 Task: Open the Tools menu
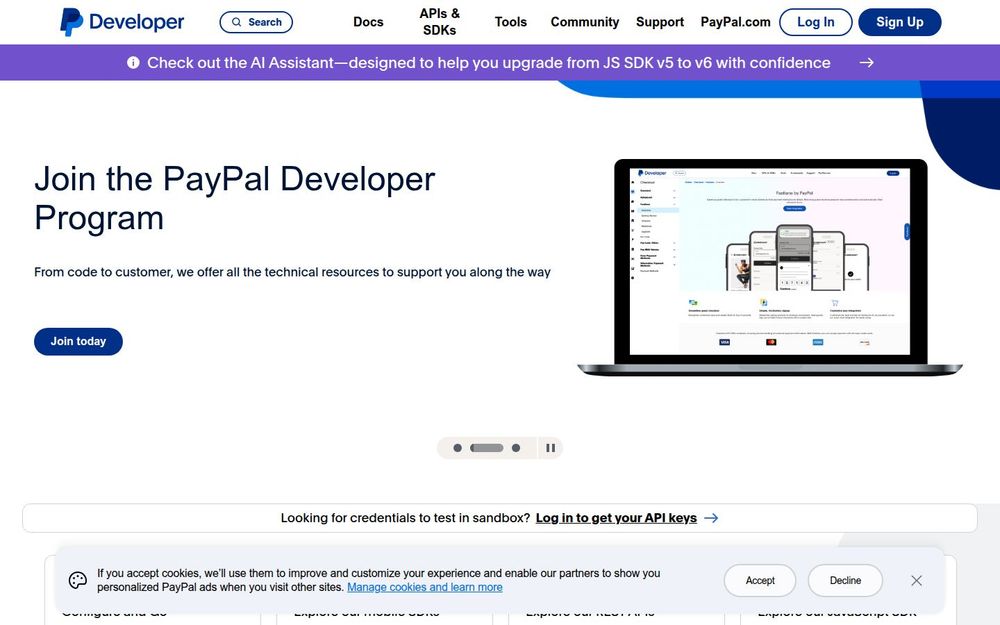[511, 21]
